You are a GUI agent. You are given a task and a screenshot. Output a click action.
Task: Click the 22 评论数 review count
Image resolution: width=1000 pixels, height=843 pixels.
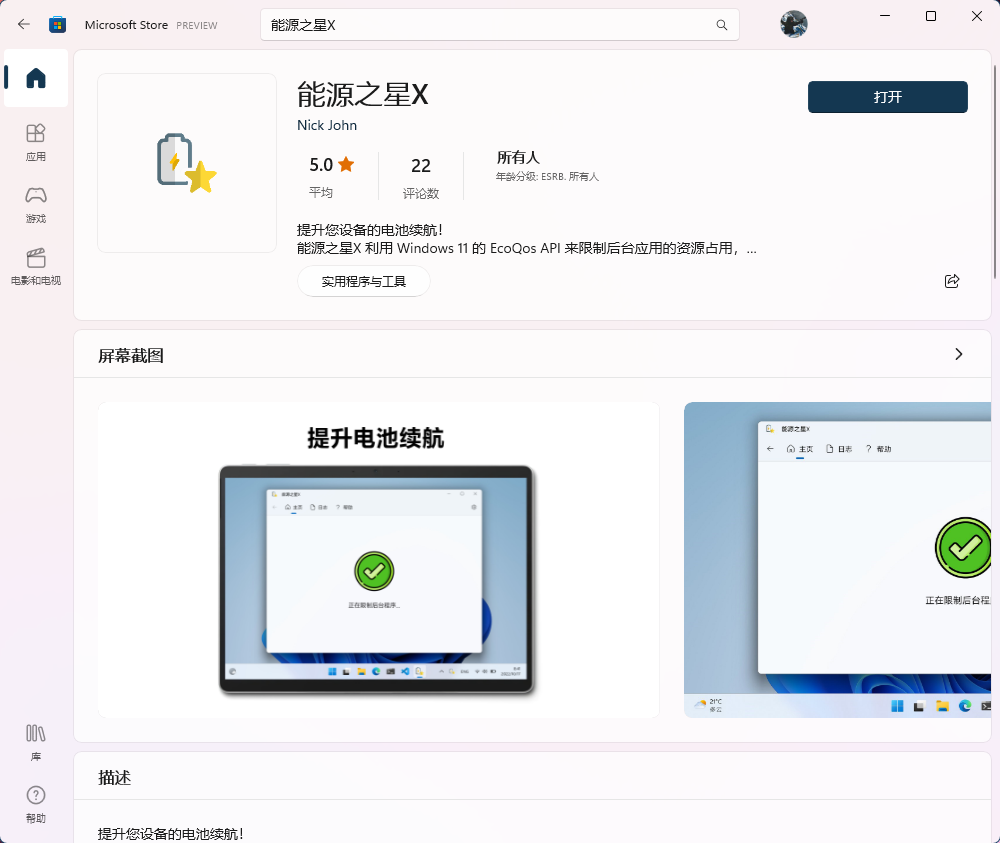pyautogui.click(x=421, y=177)
